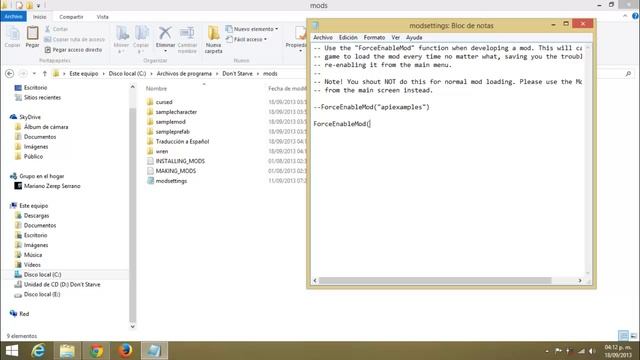Select Mariano Zerep Serrano entry
The height and width of the screenshot is (360, 640).
(52, 186)
